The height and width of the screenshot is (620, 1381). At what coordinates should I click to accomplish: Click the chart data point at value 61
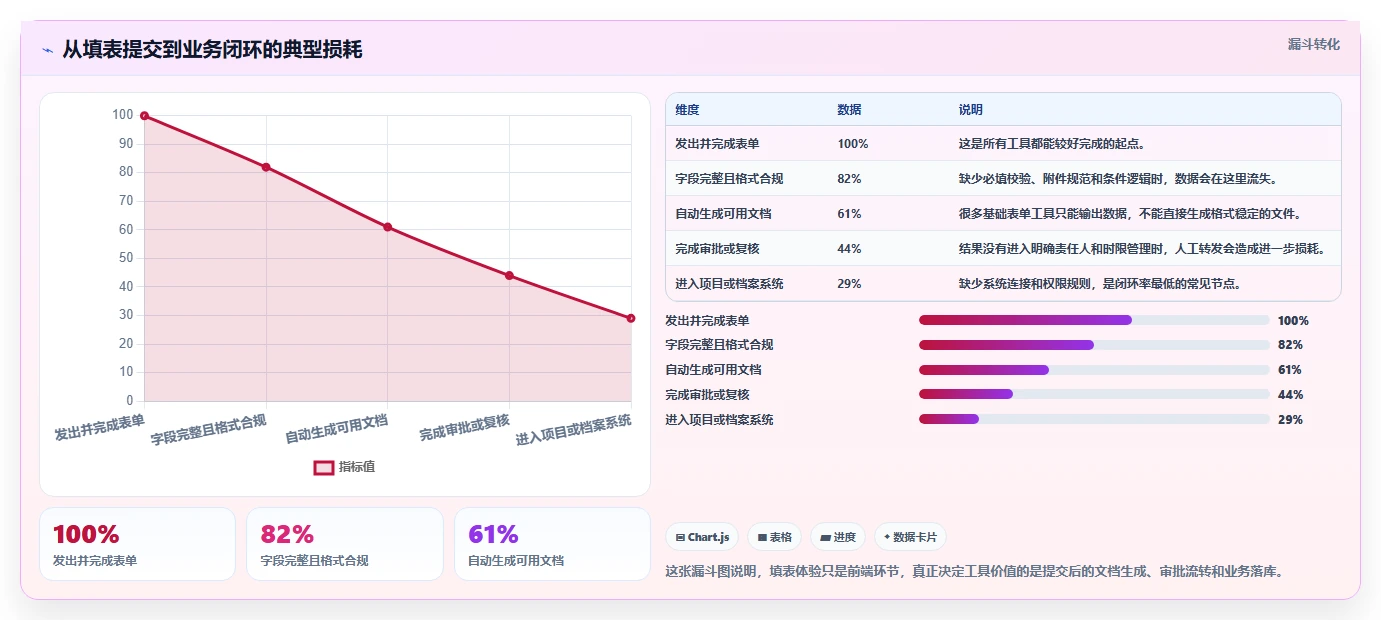coord(388,227)
